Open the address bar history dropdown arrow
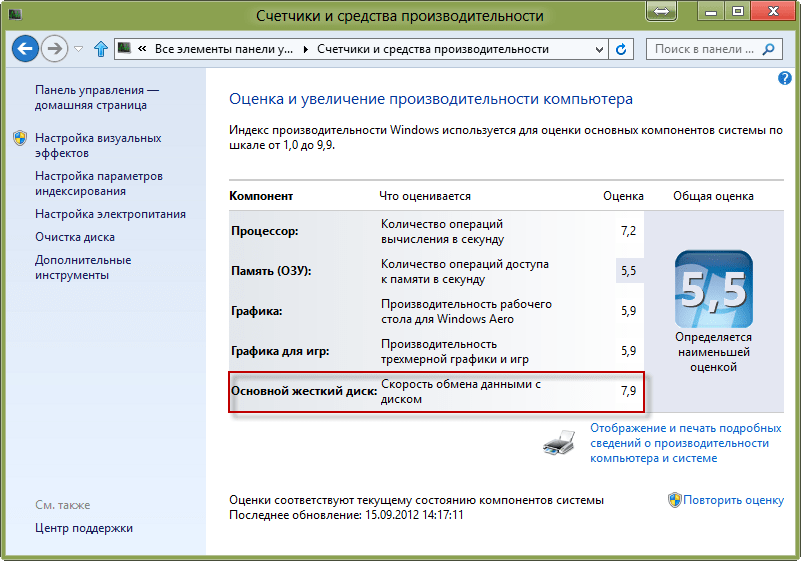Screen dimensions: 801x561 [x=598, y=49]
